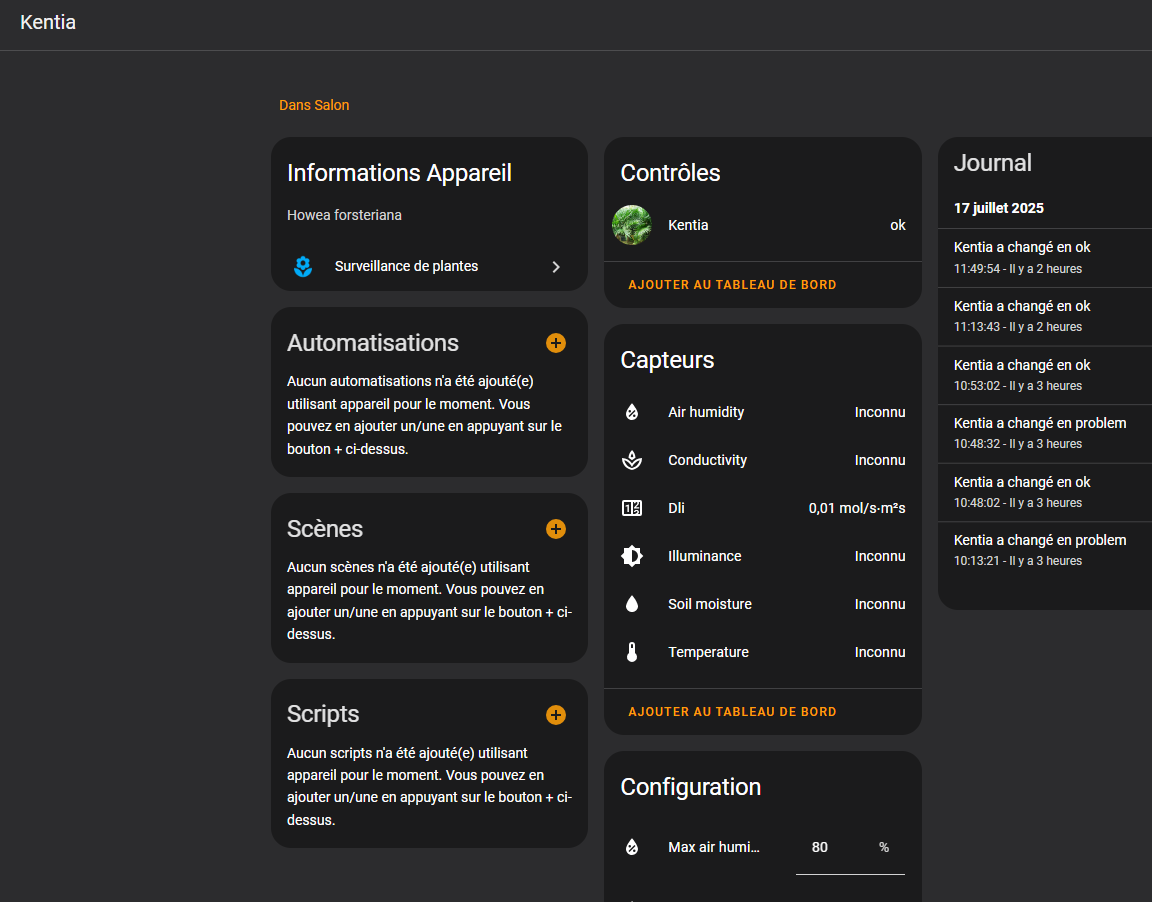Open Surveillance de plantes chevron arrow

coord(556,267)
